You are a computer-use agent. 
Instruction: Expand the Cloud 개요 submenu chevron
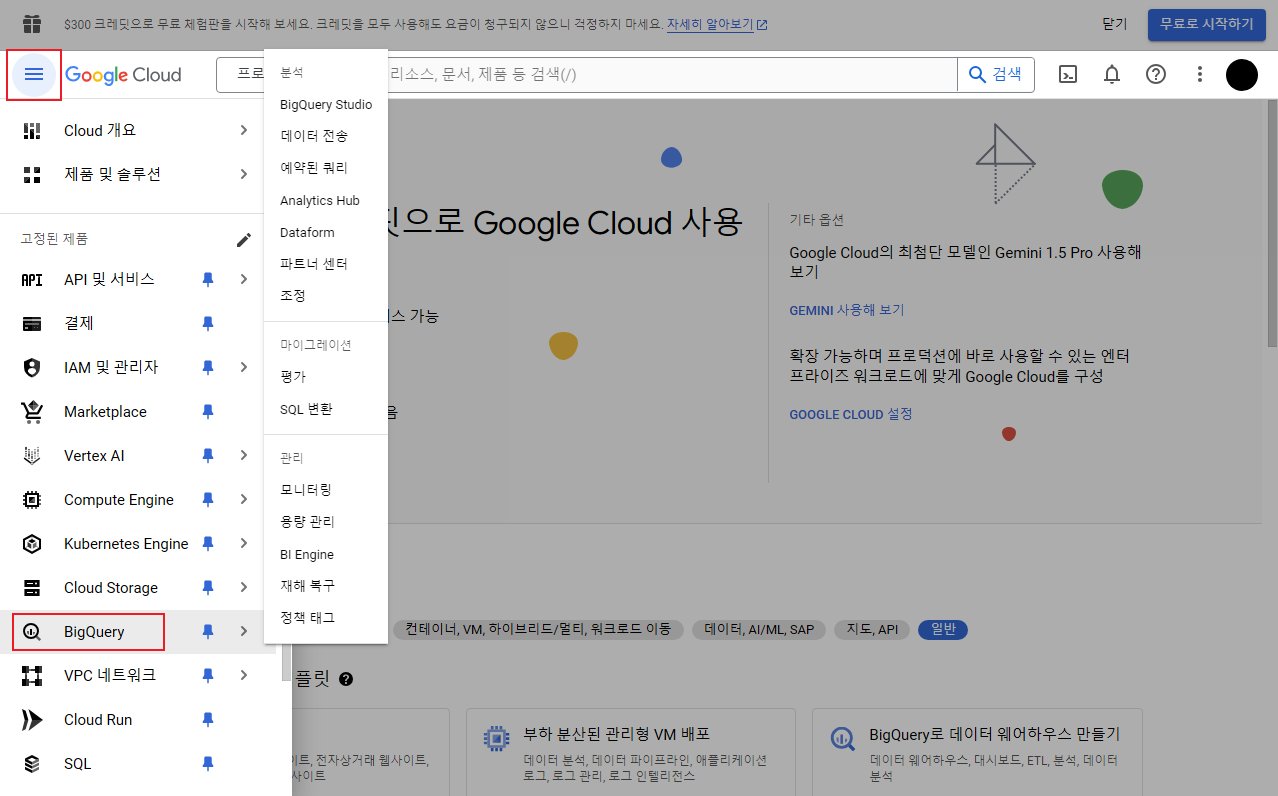point(244,131)
